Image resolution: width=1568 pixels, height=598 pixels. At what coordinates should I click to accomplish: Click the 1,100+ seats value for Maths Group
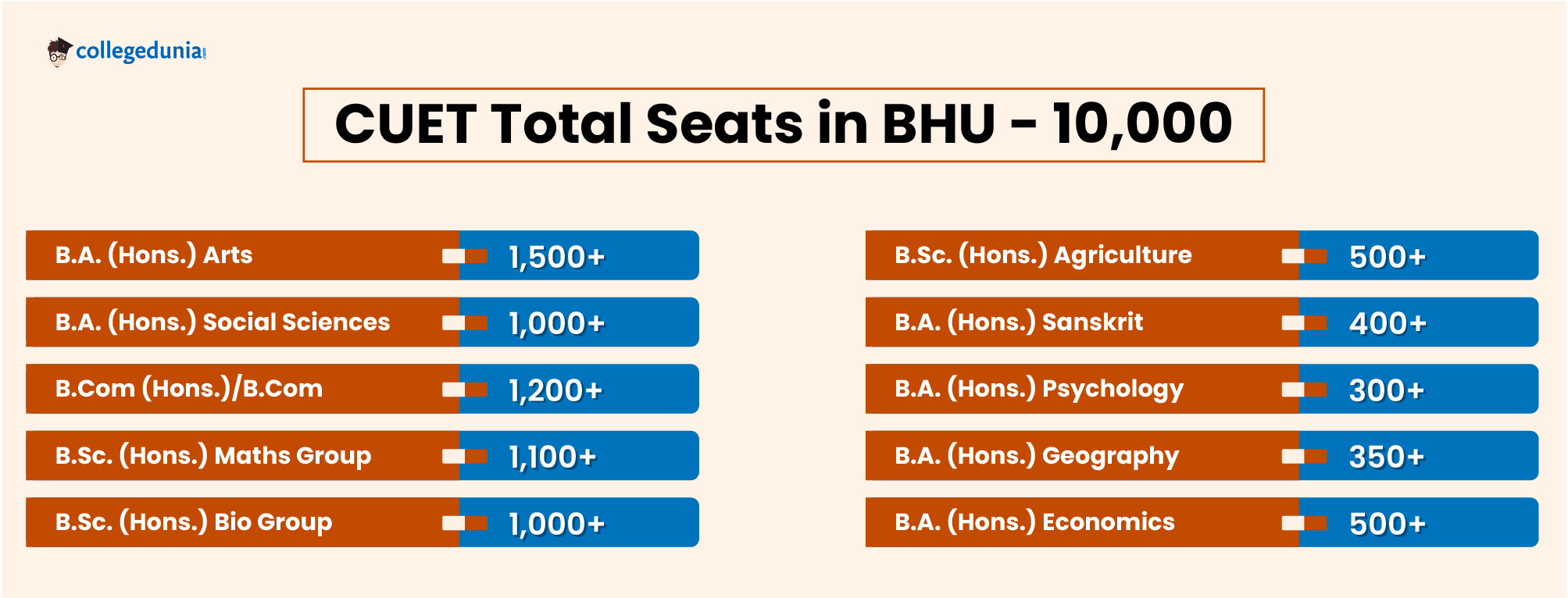[x=552, y=457]
